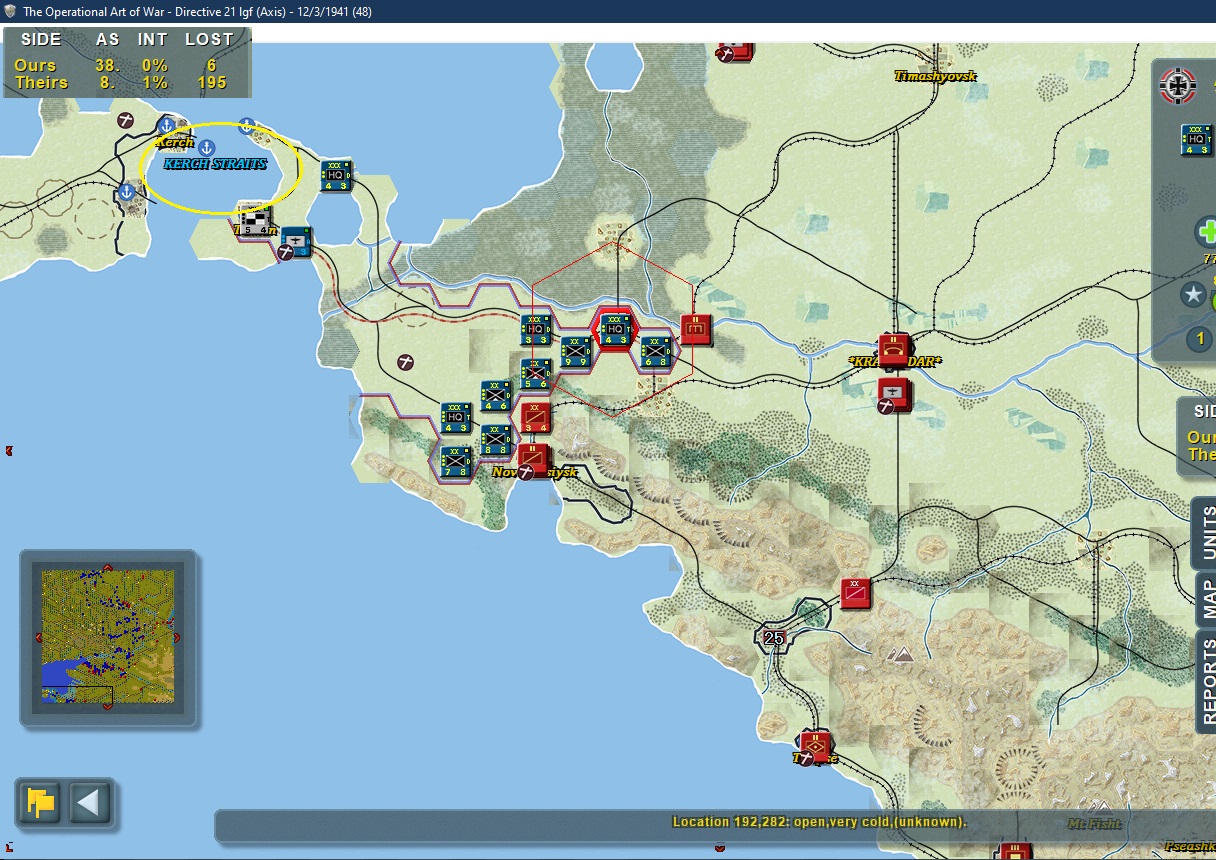Click the Iron Cross Axis emblem
The height and width of the screenshot is (860, 1216).
click(1178, 85)
